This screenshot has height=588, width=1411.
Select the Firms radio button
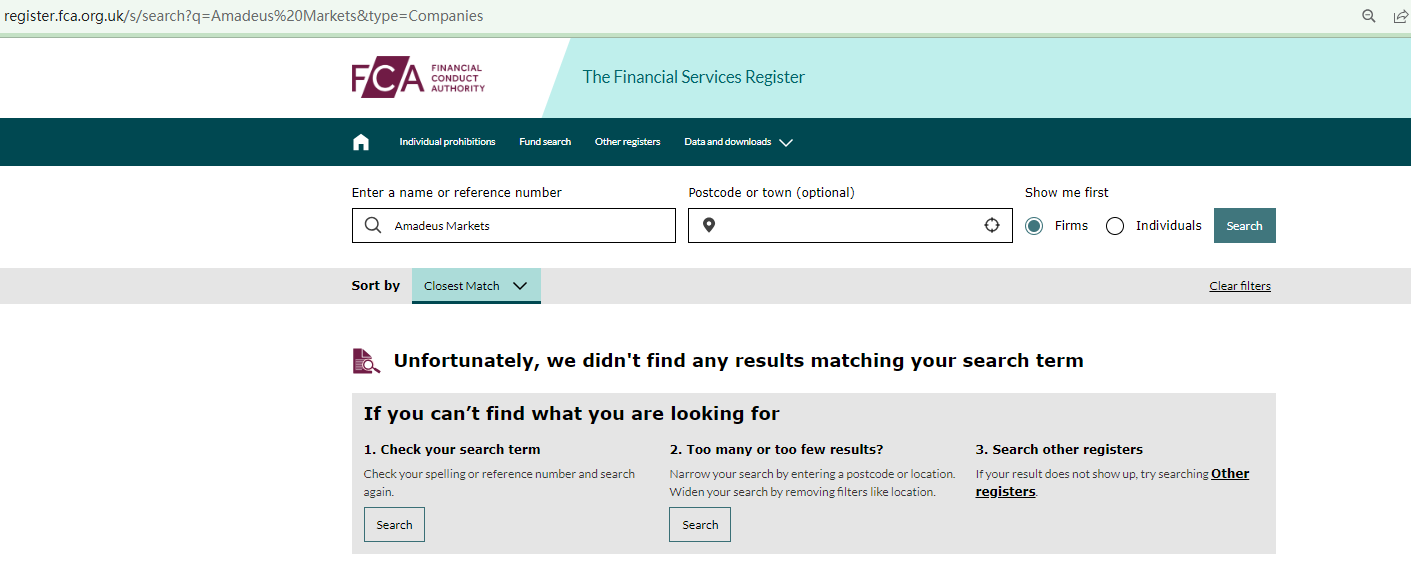click(x=1034, y=226)
